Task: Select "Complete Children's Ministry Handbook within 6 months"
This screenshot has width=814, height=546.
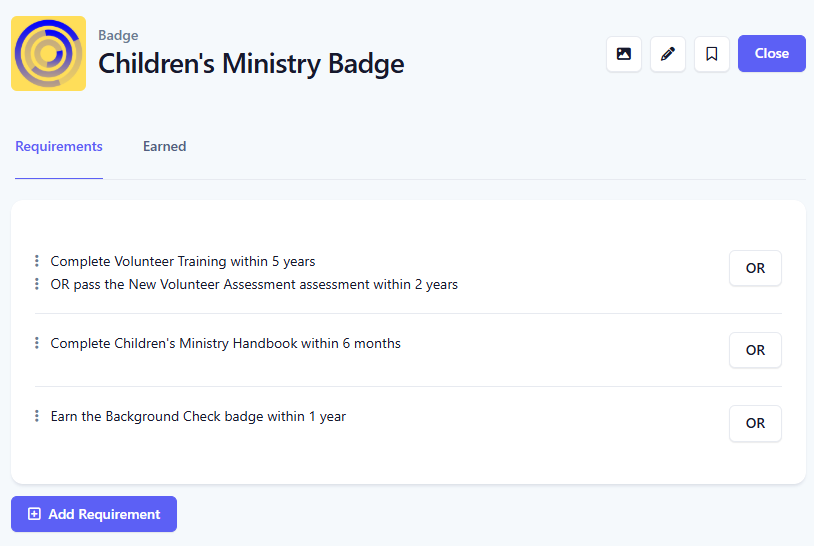Action: (x=225, y=343)
